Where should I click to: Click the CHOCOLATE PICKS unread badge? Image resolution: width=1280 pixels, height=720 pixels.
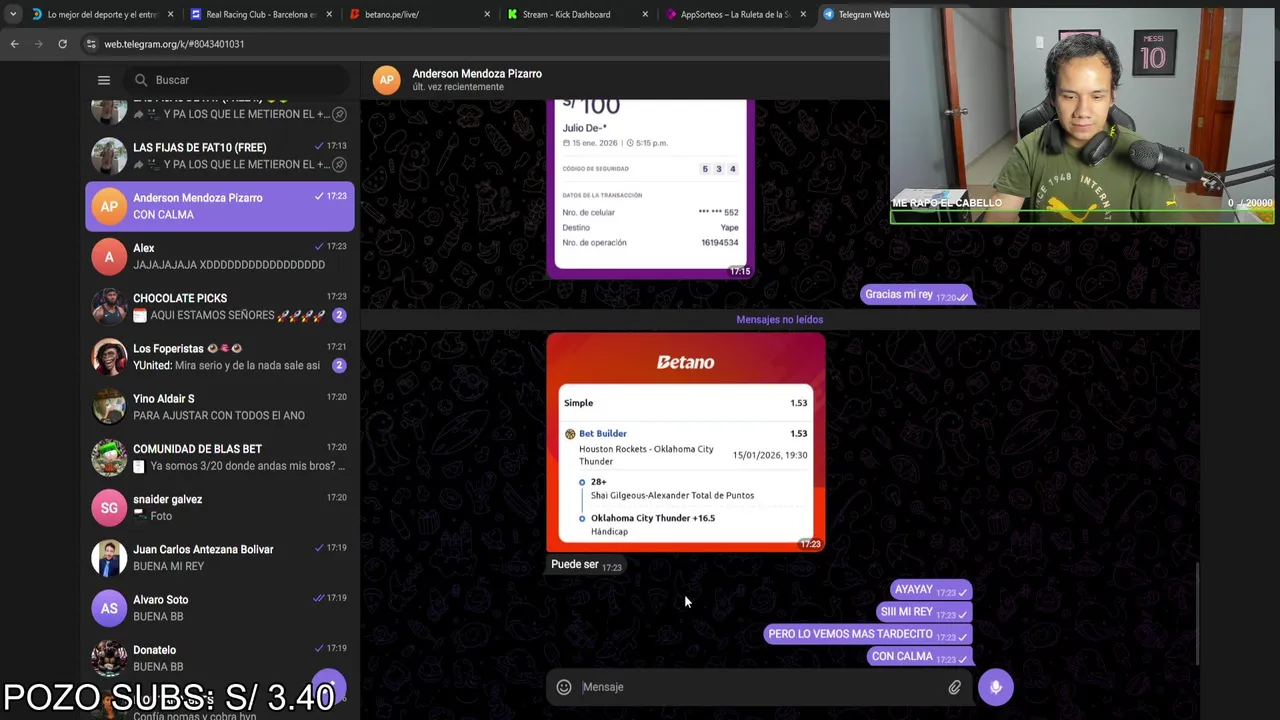pos(339,315)
